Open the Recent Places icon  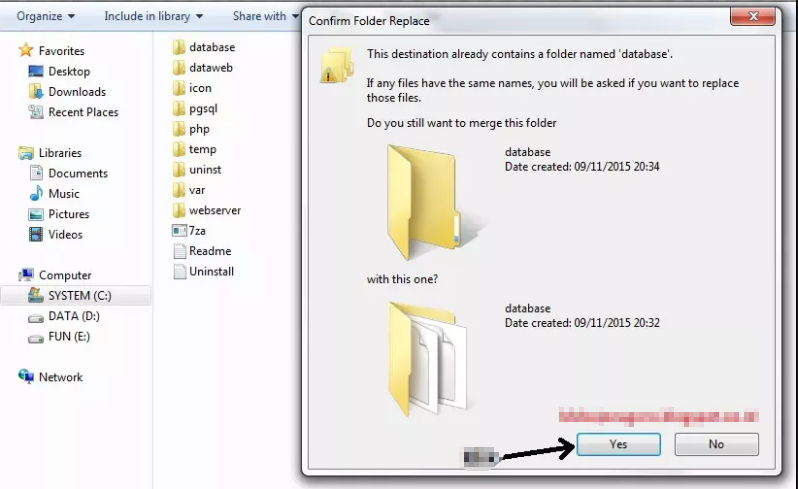(36, 112)
